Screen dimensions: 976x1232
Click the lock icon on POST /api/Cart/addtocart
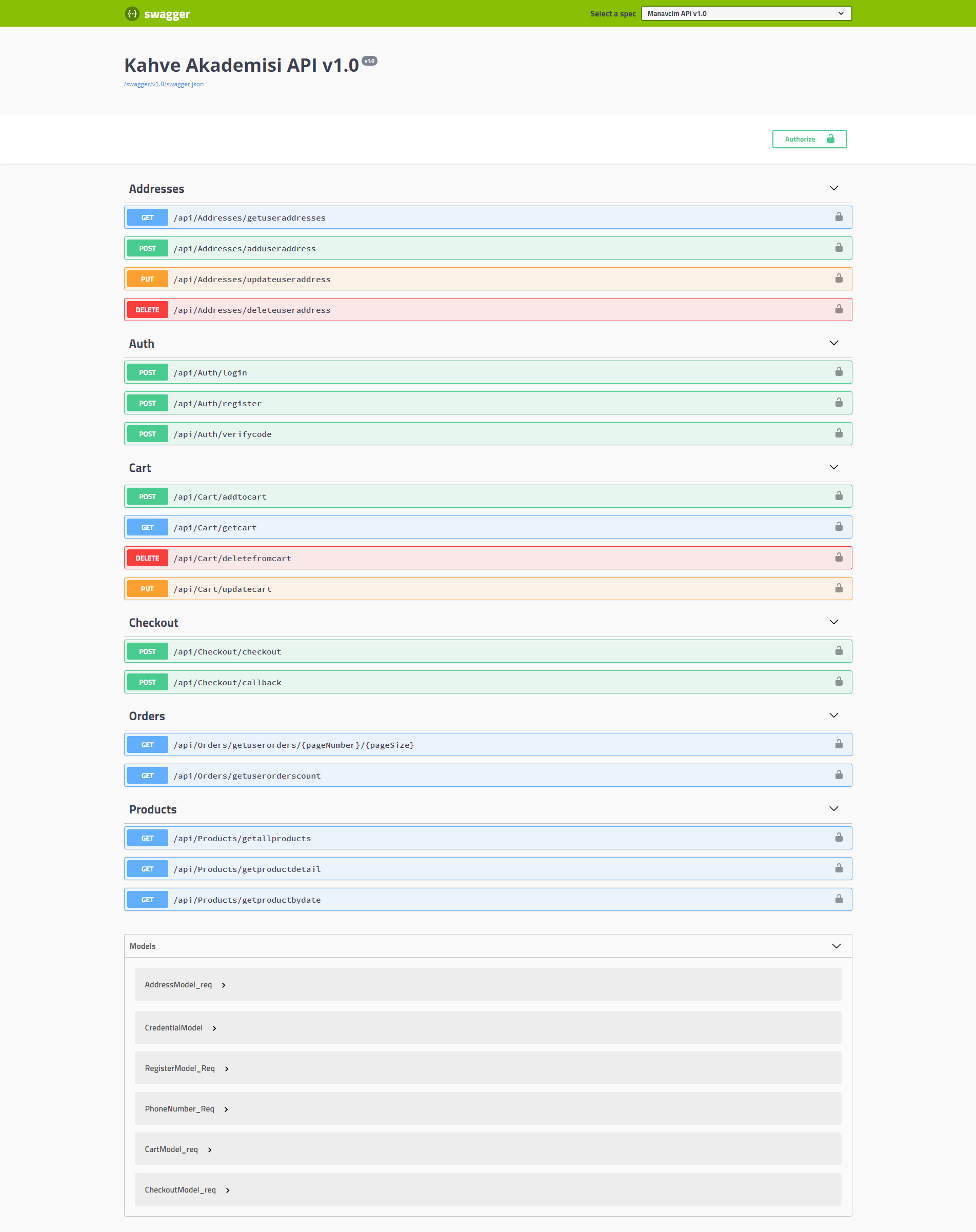pyautogui.click(x=839, y=496)
